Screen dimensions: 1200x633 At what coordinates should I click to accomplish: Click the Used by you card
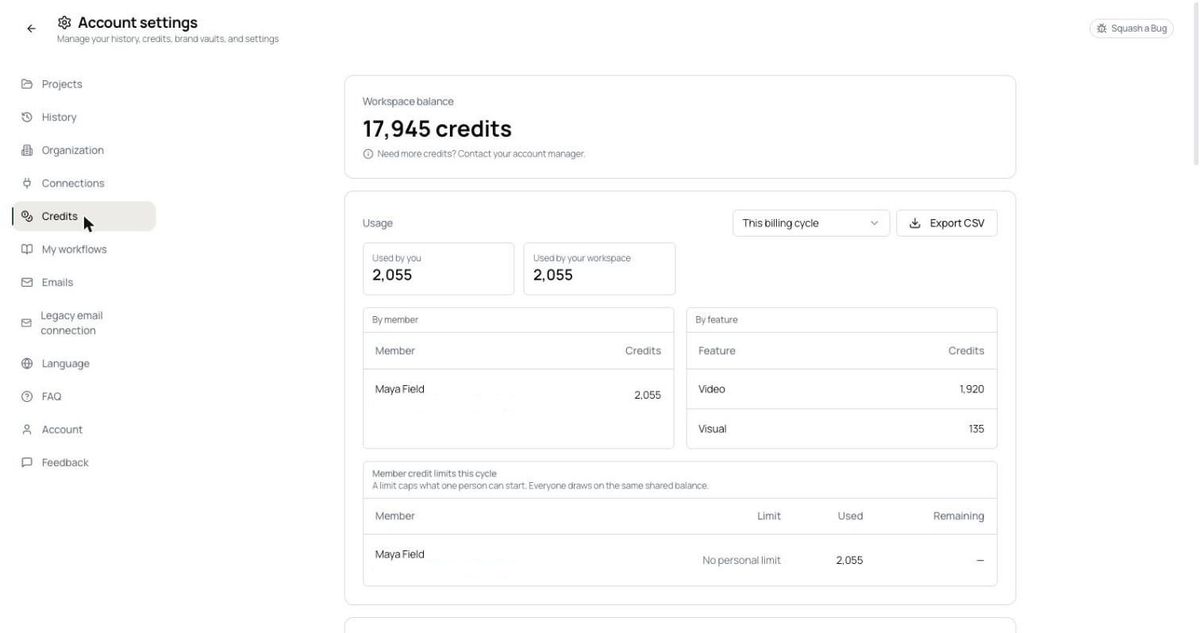click(x=438, y=269)
